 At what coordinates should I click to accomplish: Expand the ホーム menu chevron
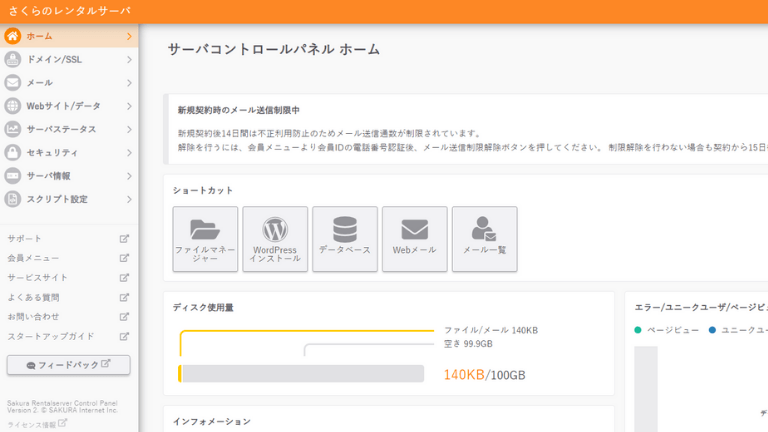[x=129, y=36]
